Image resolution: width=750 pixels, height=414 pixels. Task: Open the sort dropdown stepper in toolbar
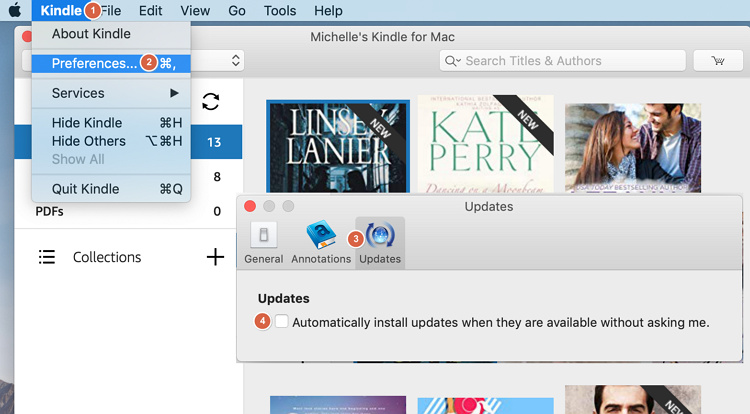coord(236,61)
